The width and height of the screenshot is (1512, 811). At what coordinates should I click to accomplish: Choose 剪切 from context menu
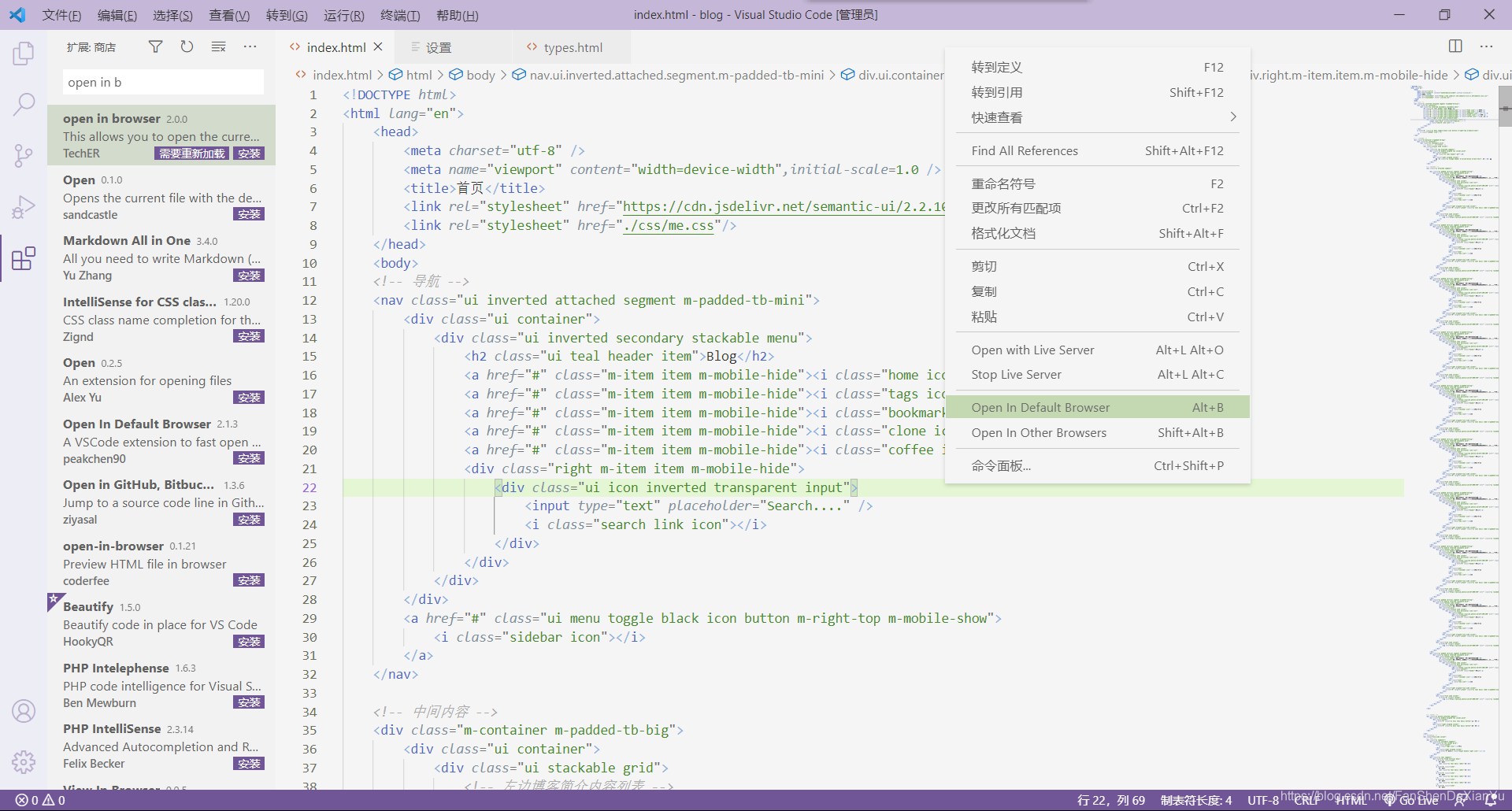(1097, 267)
